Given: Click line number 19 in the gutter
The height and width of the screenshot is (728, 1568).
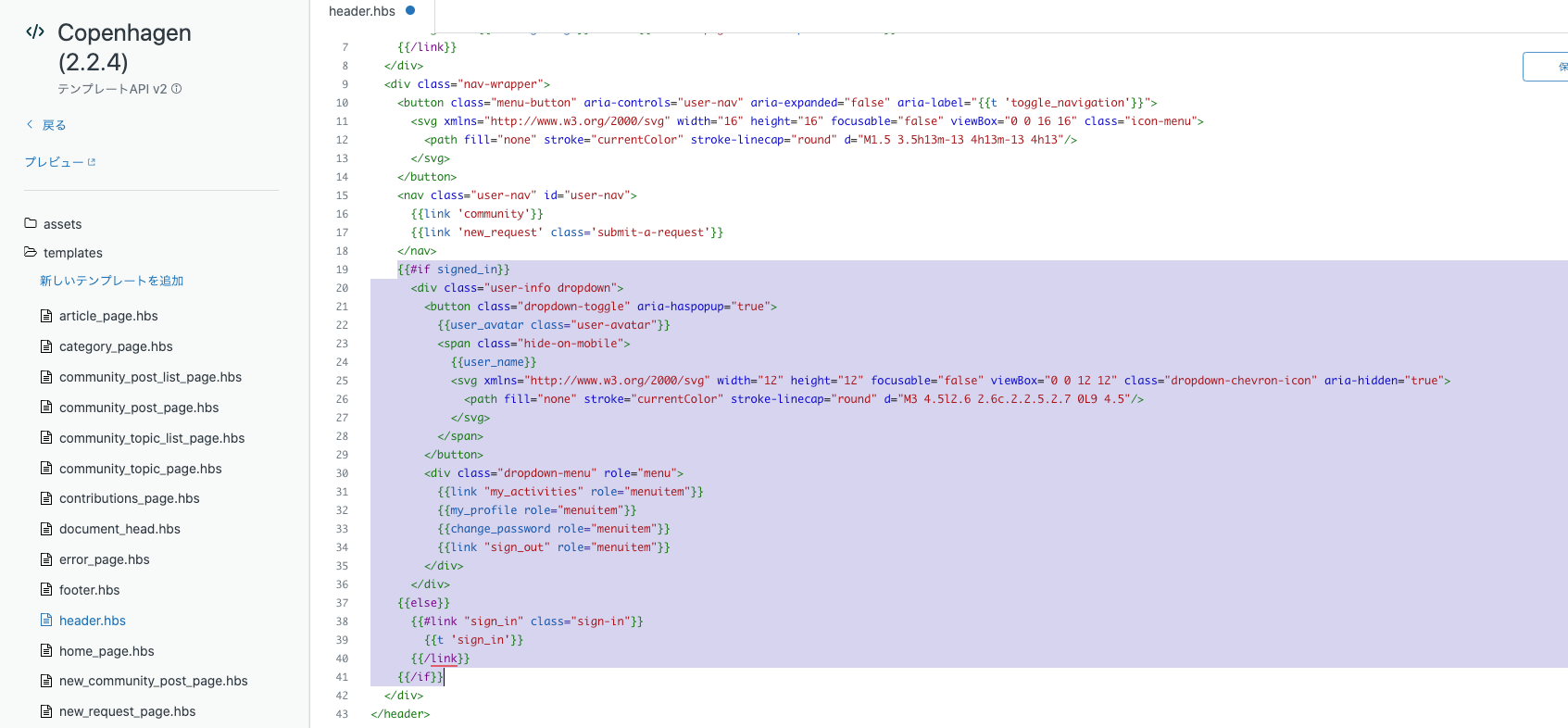Looking at the screenshot, I should [x=342, y=270].
